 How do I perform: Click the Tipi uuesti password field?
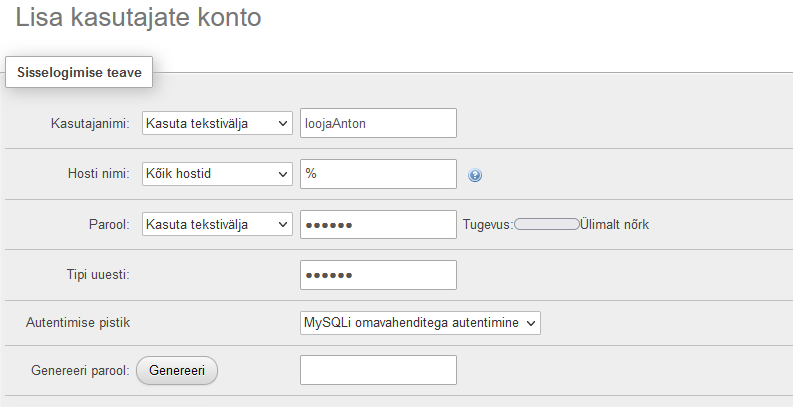coord(378,275)
